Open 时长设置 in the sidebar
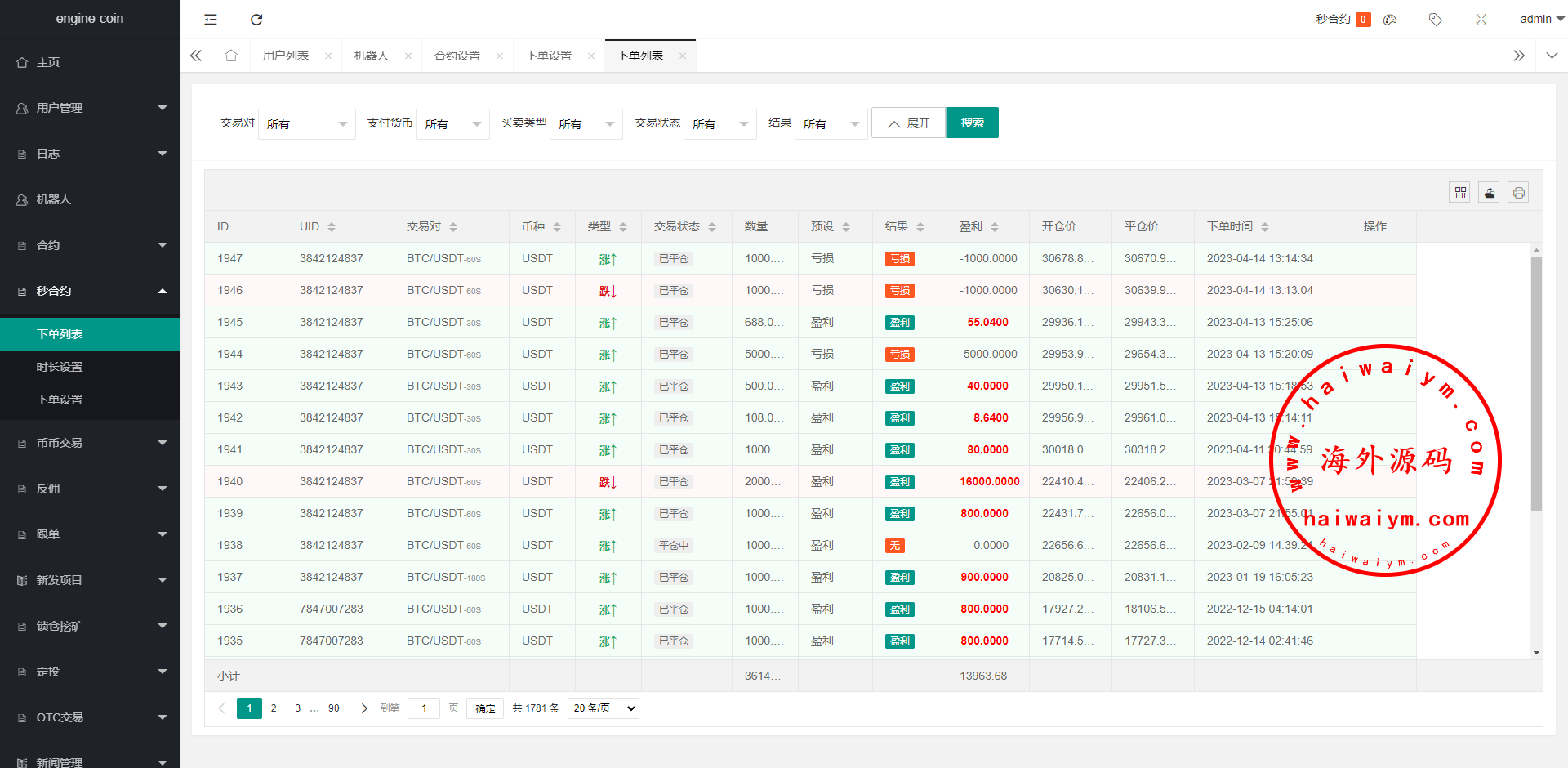This screenshot has width=1568, height=768. (x=60, y=367)
